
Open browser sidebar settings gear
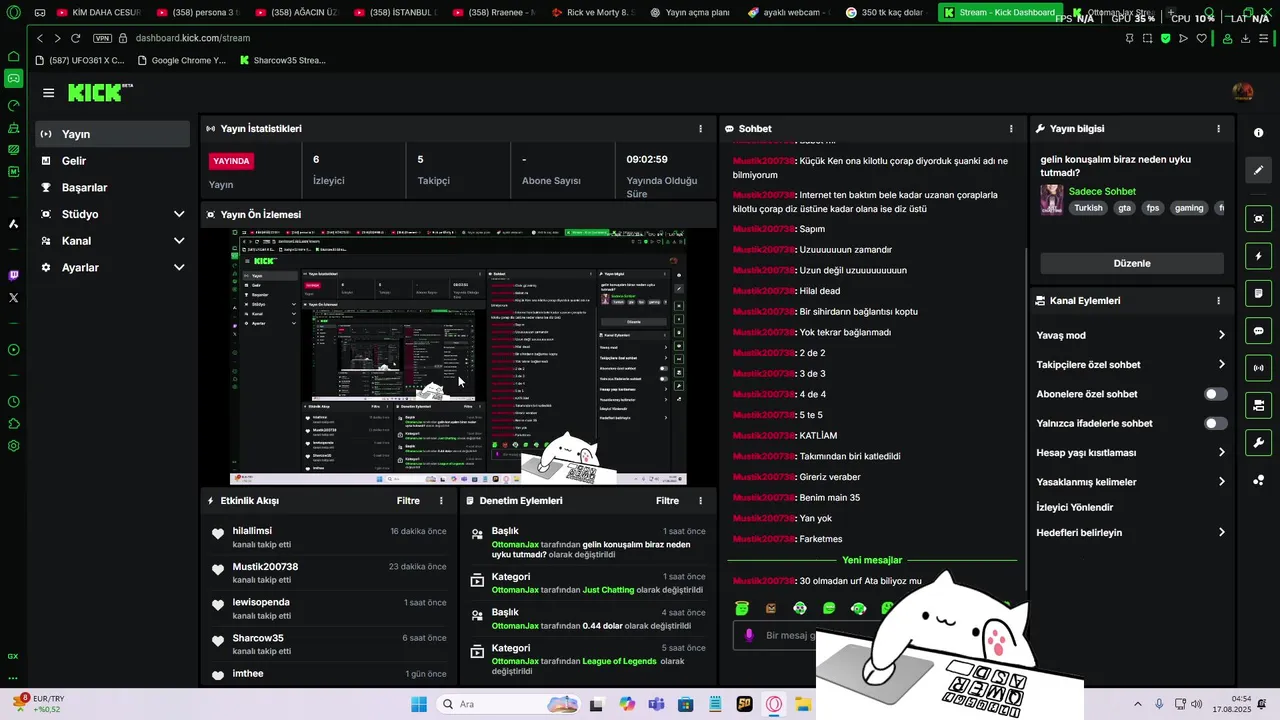point(13,446)
